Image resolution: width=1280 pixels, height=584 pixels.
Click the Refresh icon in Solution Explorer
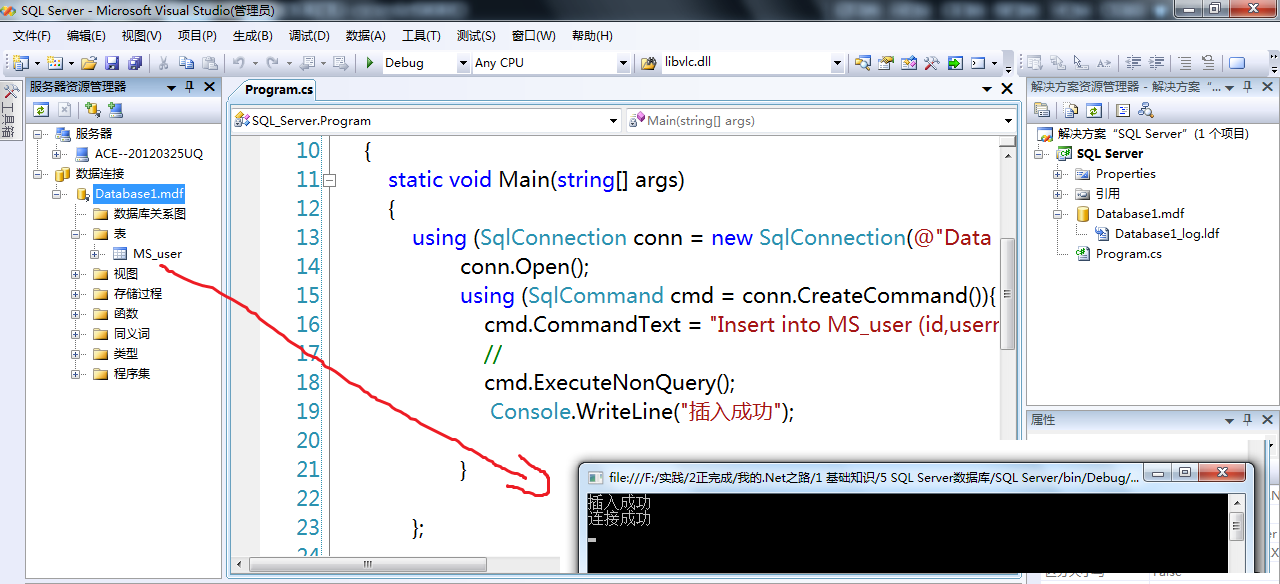pos(1094,110)
